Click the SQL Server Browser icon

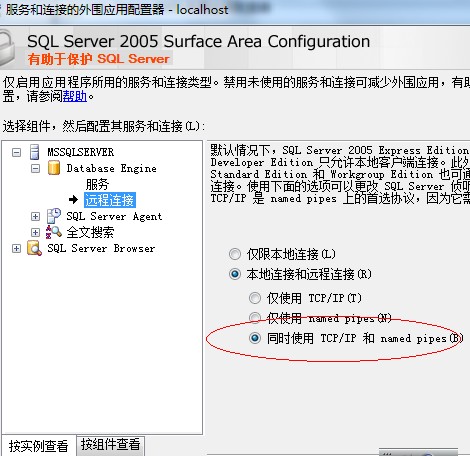coord(34,248)
